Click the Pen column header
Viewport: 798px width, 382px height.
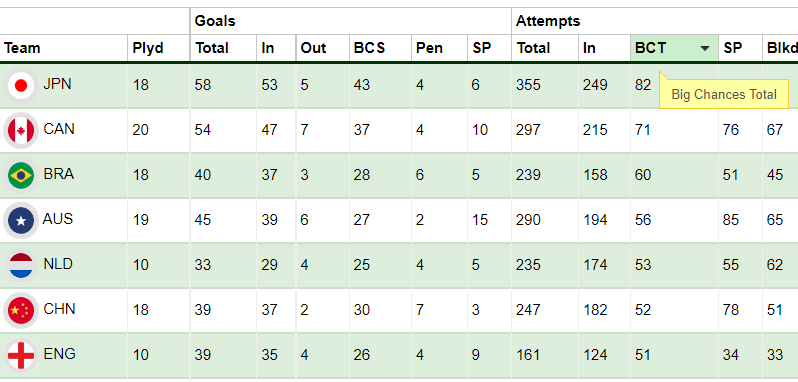tap(429, 48)
